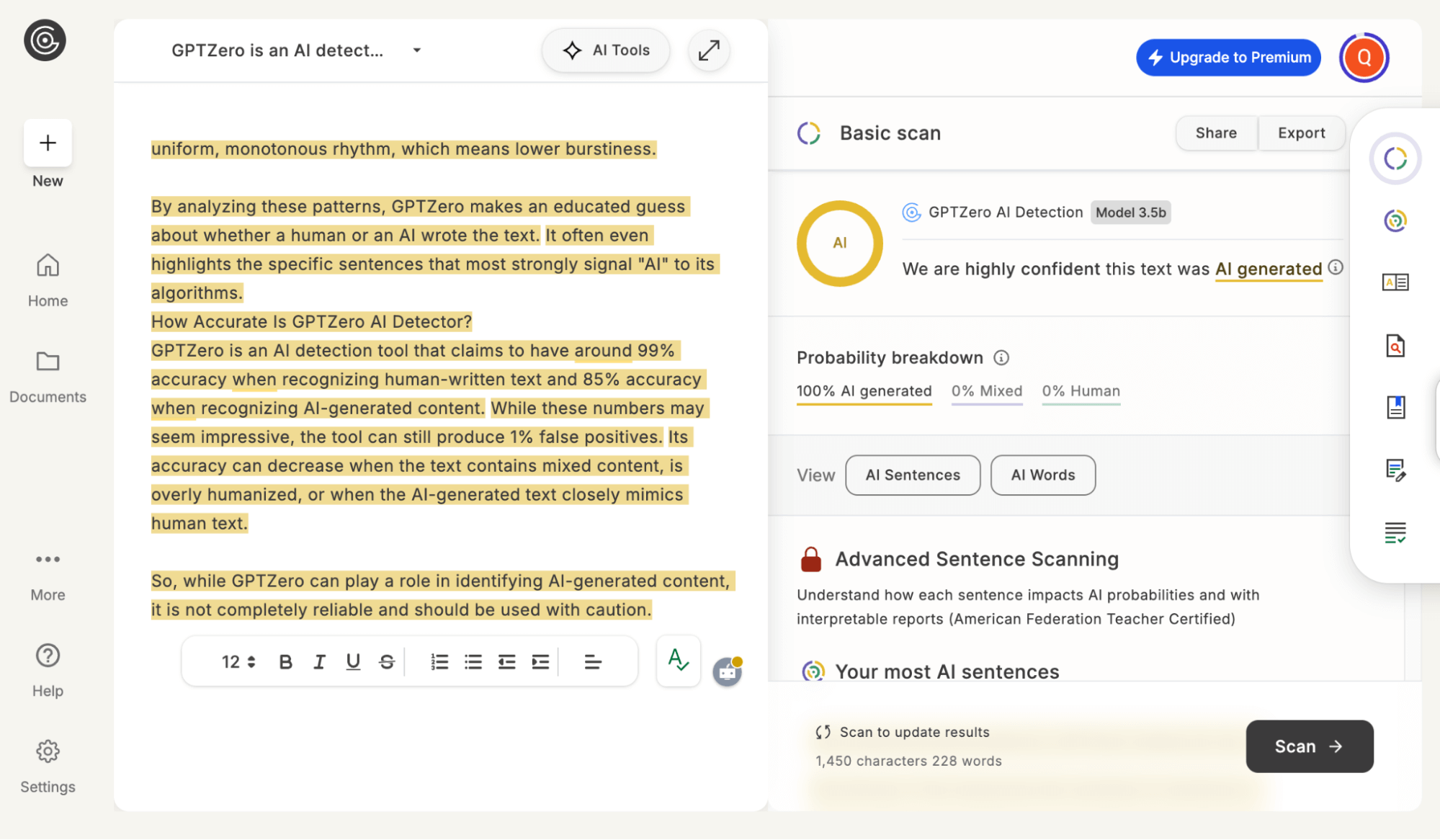
Task: Open the A-letter page icon in the right rail
Action: click(1395, 282)
